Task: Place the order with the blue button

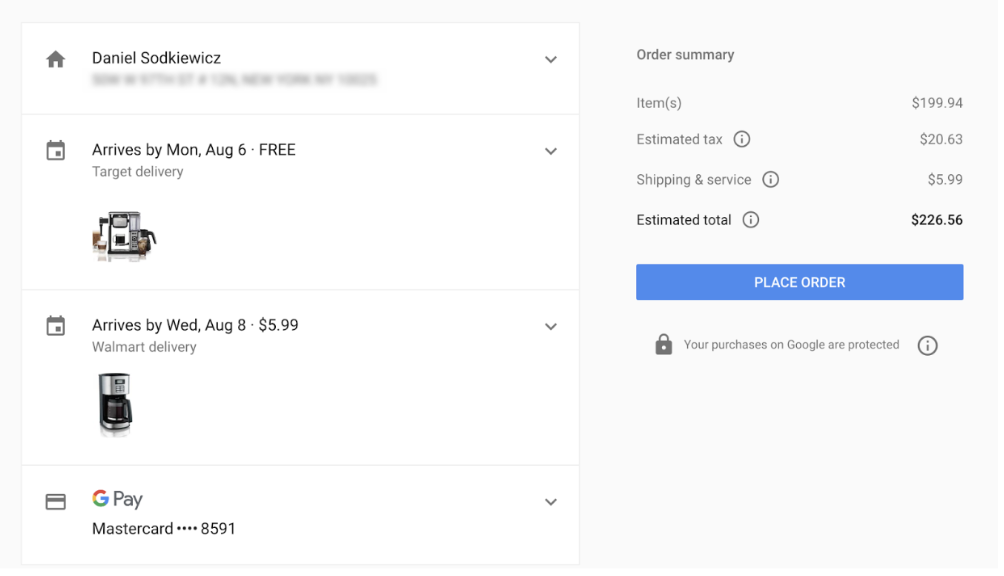Action: 799,282
